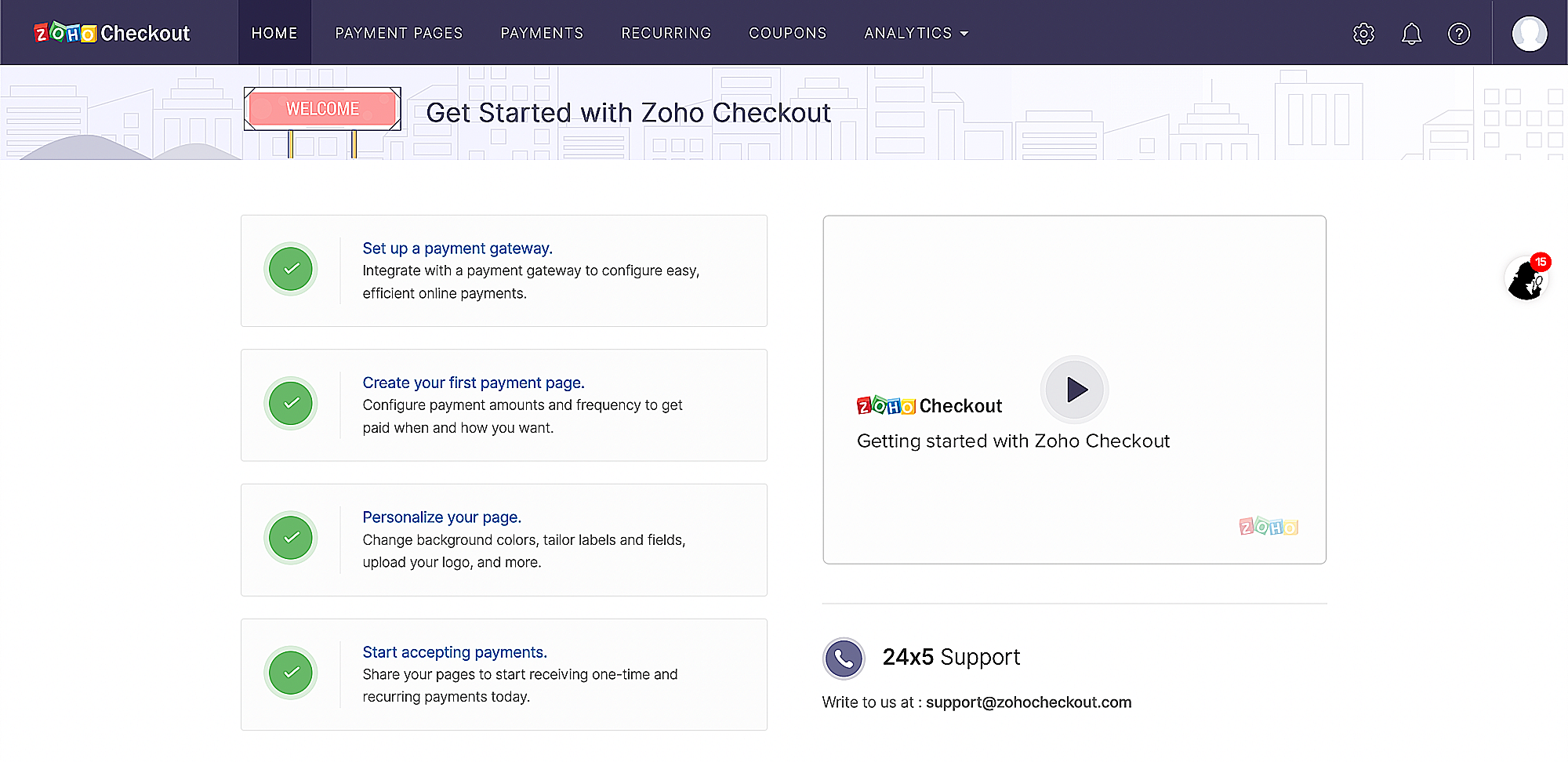The image size is (1568, 762).
Task: Switch to the Coupons tab
Action: click(787, 33)
